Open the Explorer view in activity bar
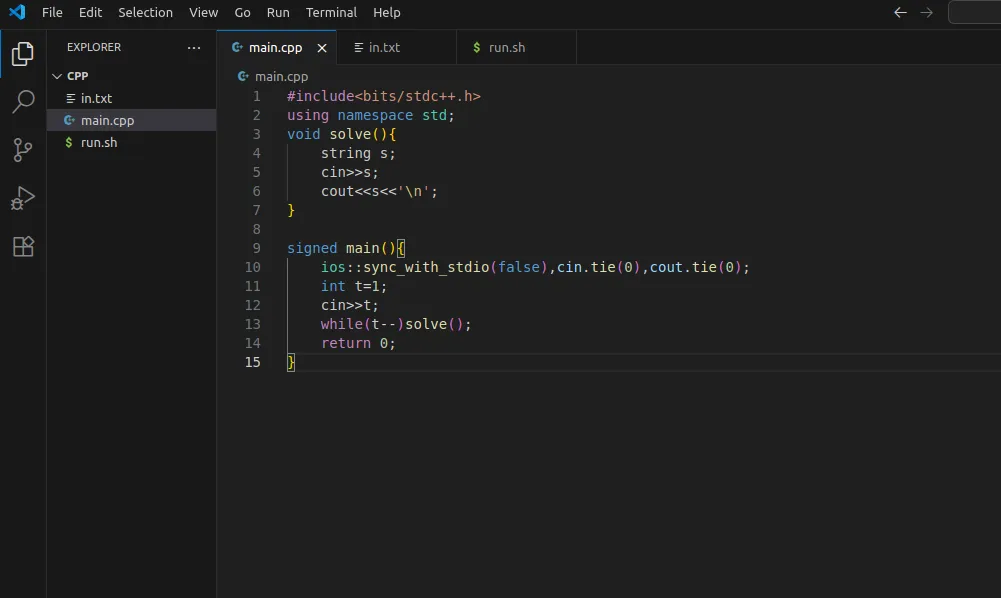Image resolution: width=1001 pixels, height=598 pixels. pyautogui.click(x=23, y=54)
